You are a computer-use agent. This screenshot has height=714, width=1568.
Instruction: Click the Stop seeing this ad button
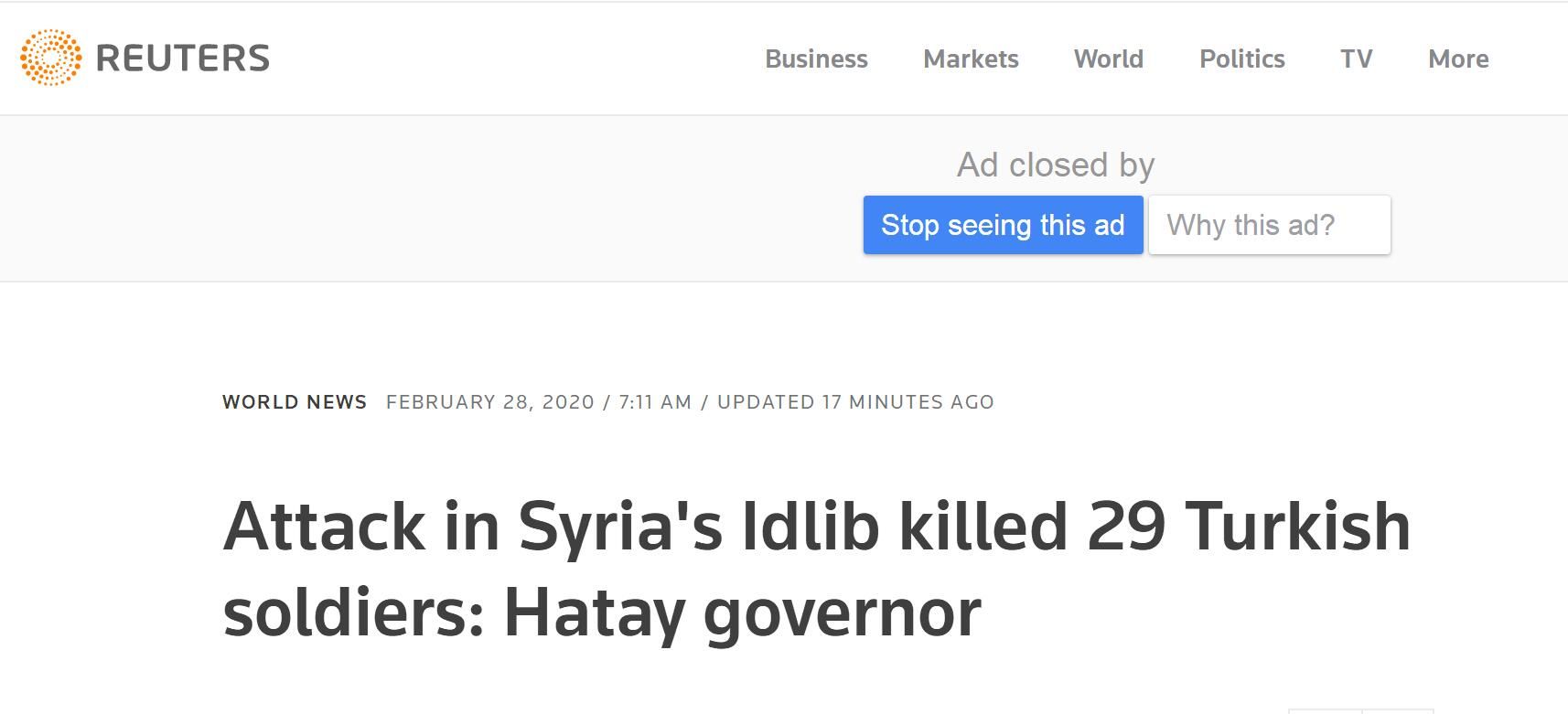click(x=1004, y=225)
